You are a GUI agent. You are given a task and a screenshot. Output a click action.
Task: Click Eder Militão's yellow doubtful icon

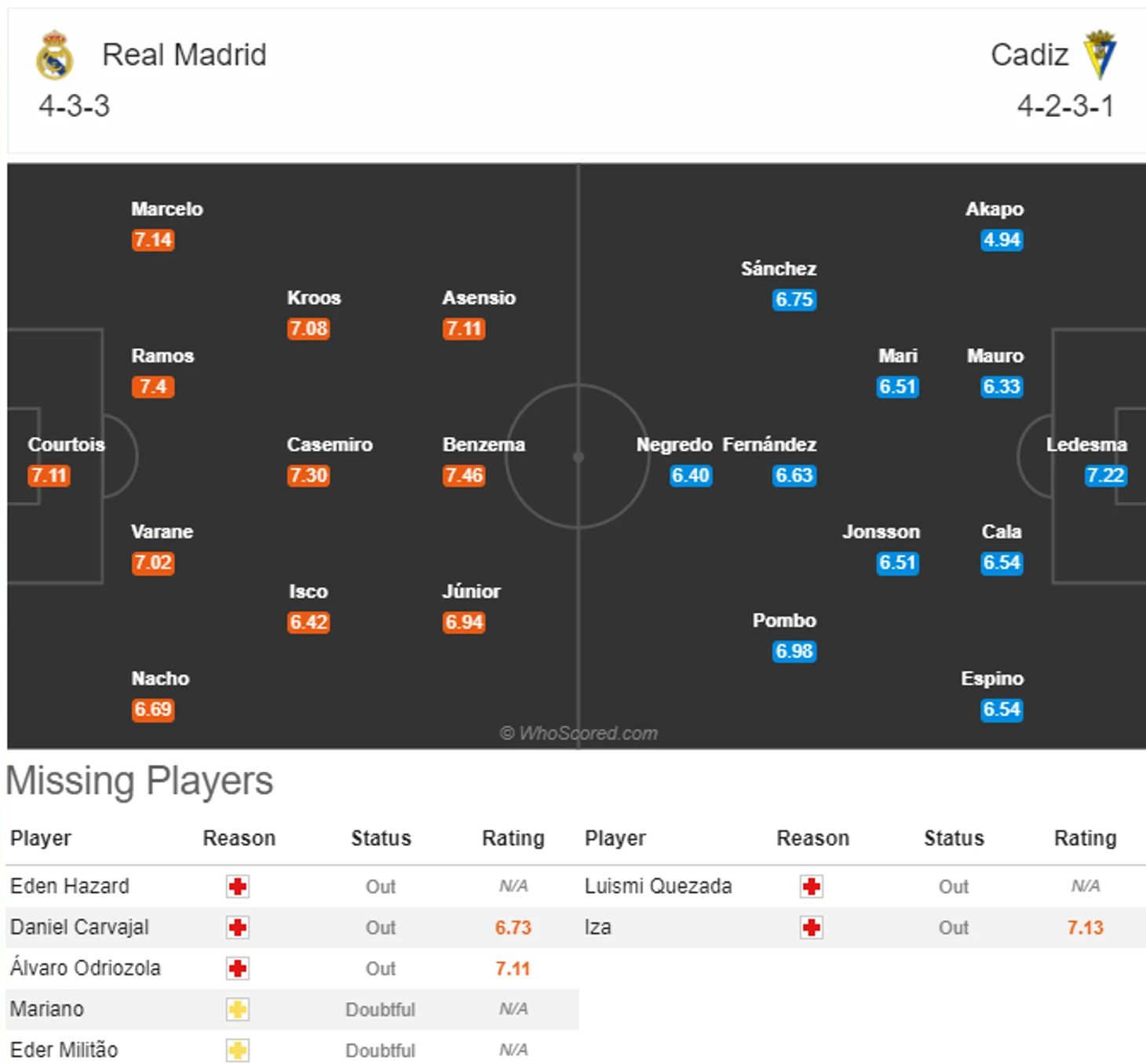(238, 1050)
